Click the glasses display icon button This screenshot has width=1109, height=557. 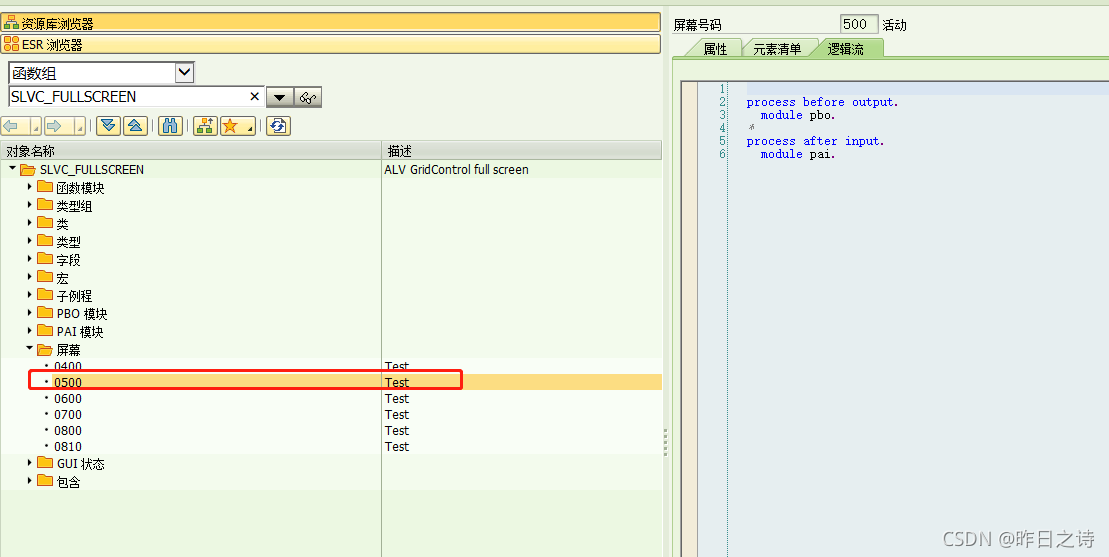tap(308, 98)
